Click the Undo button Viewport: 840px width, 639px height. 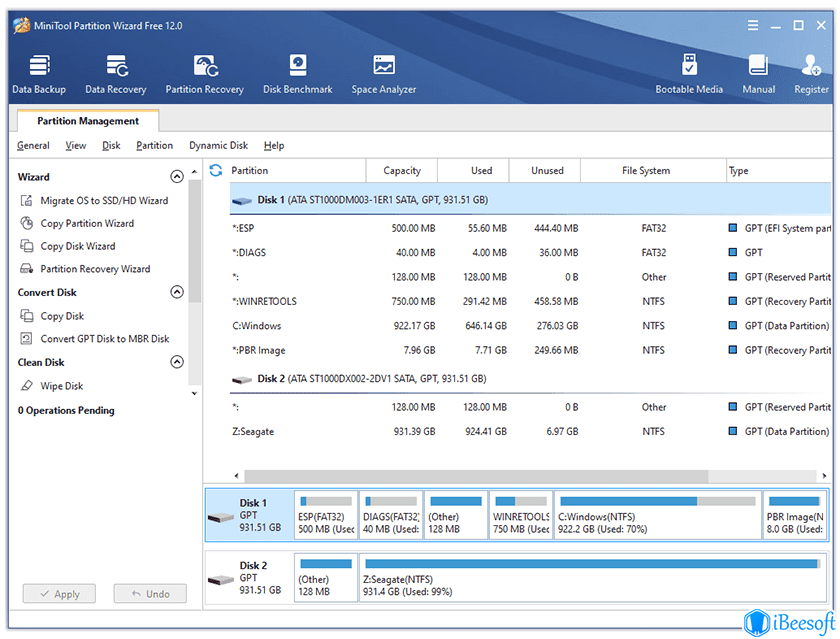(150, 593)
